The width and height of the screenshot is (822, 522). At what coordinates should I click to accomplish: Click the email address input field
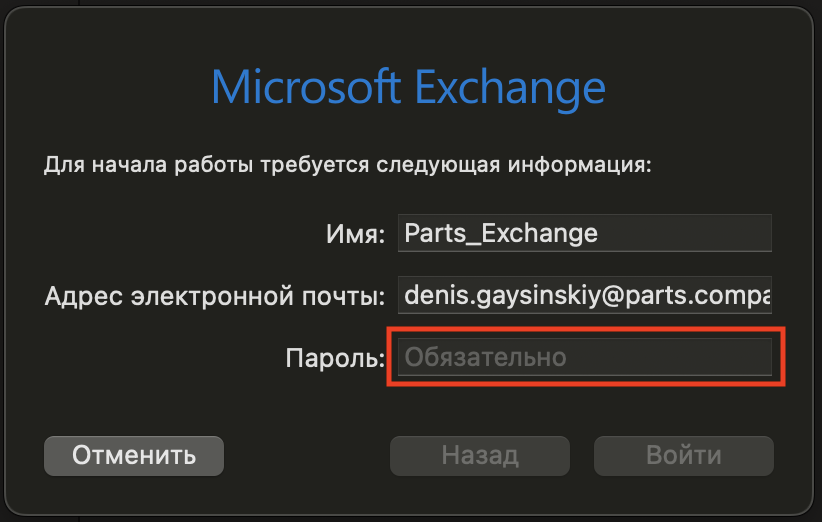coord(584,296)
